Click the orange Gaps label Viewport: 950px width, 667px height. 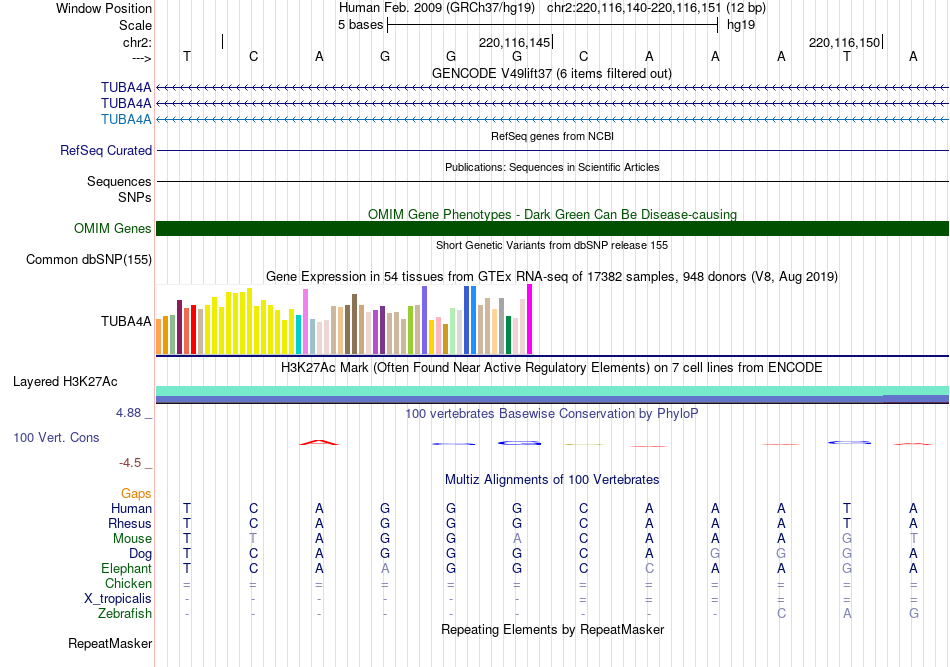point(136,494)
